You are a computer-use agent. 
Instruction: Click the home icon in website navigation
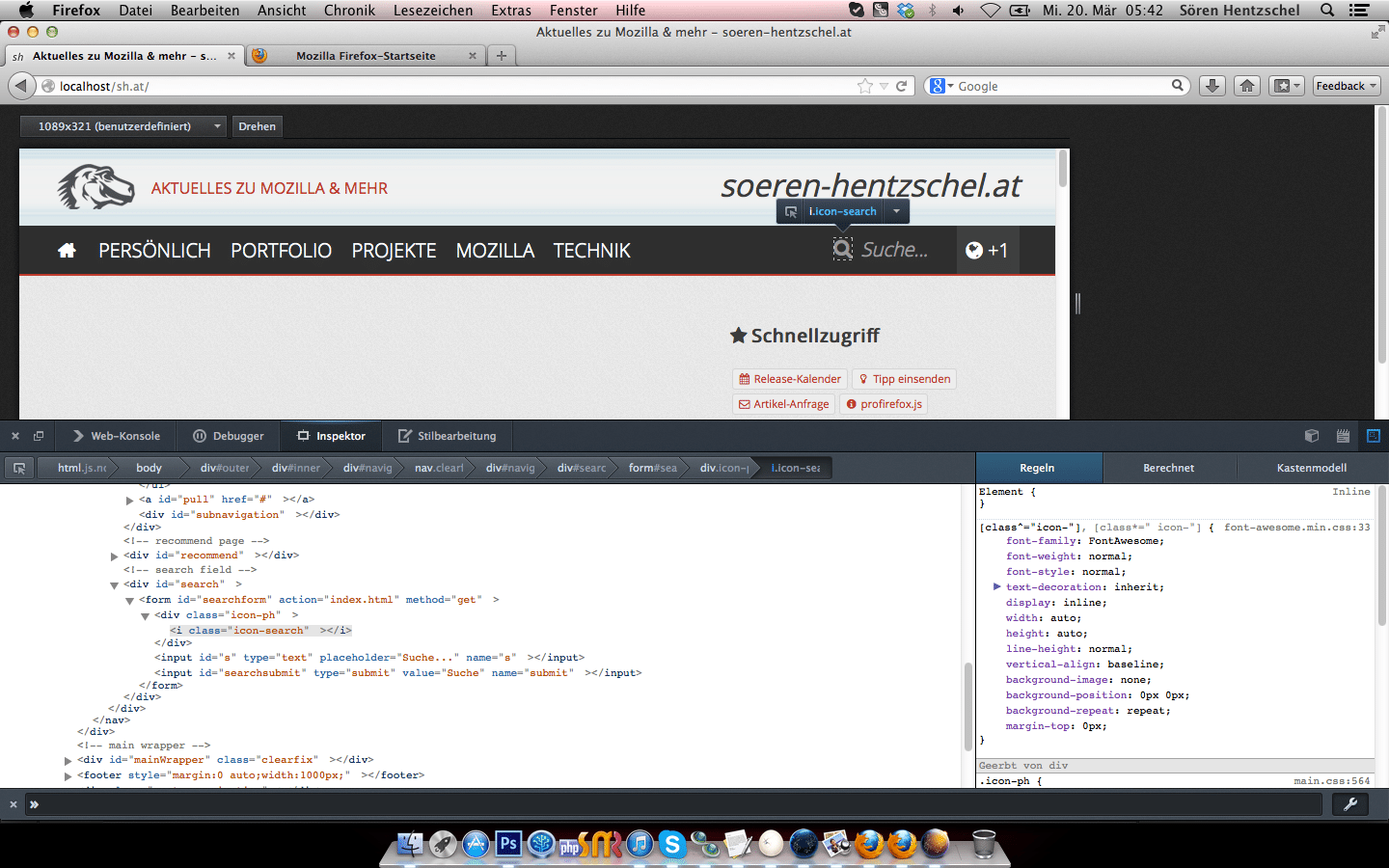pos(67,251)
